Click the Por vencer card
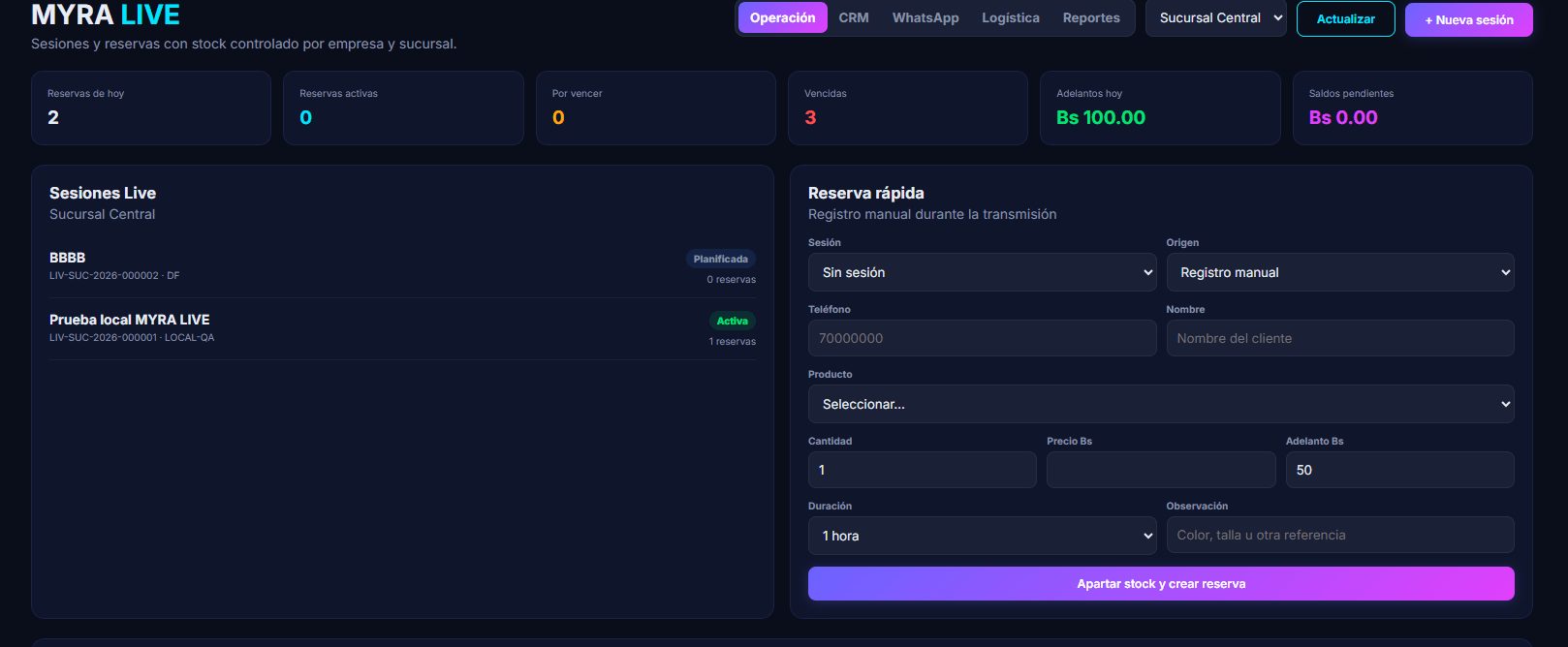Viewport: 1568px width, 647px height. pos(656,108)
